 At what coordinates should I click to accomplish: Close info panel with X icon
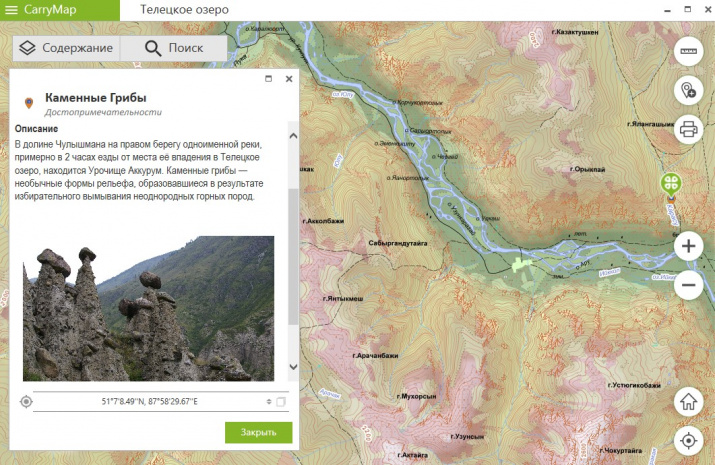pos(289,78)
